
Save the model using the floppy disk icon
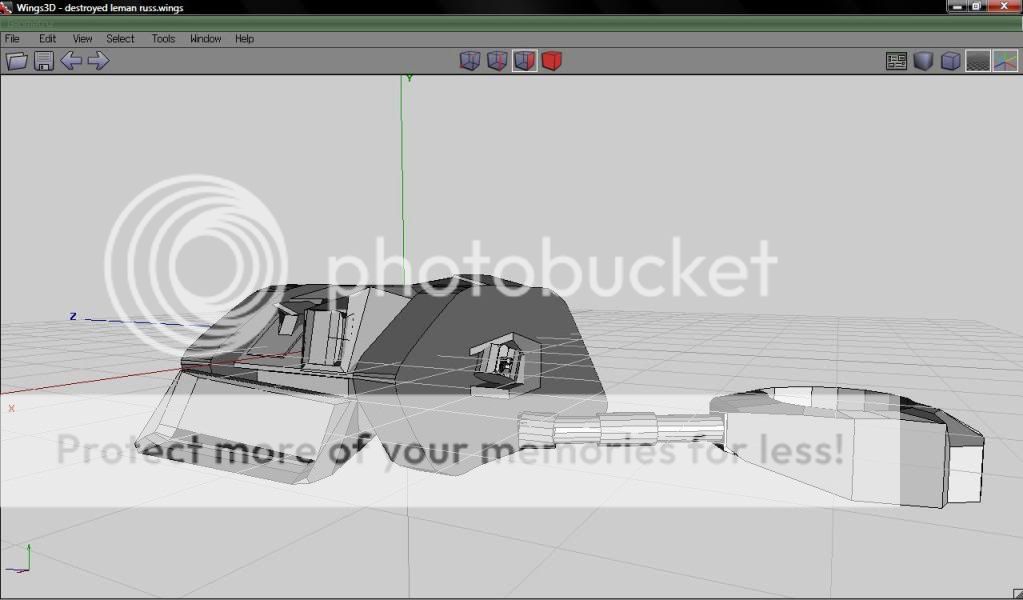point(44,61)
